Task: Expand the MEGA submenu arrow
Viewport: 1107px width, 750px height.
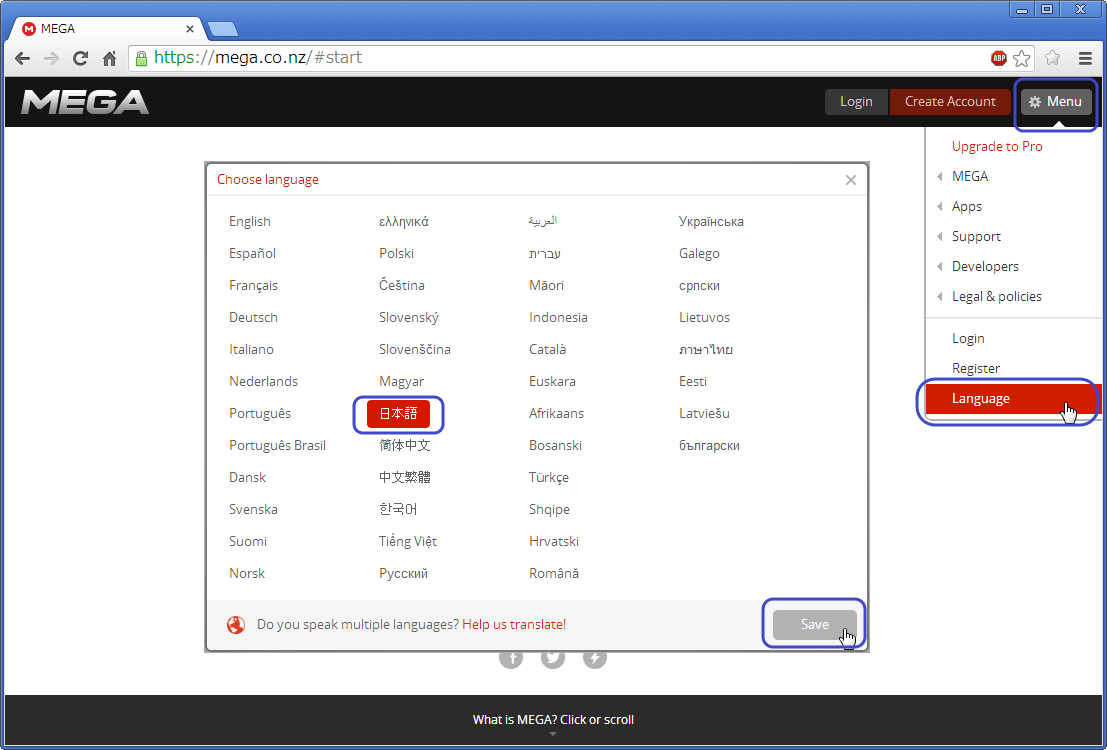Action: pos(940,177)
